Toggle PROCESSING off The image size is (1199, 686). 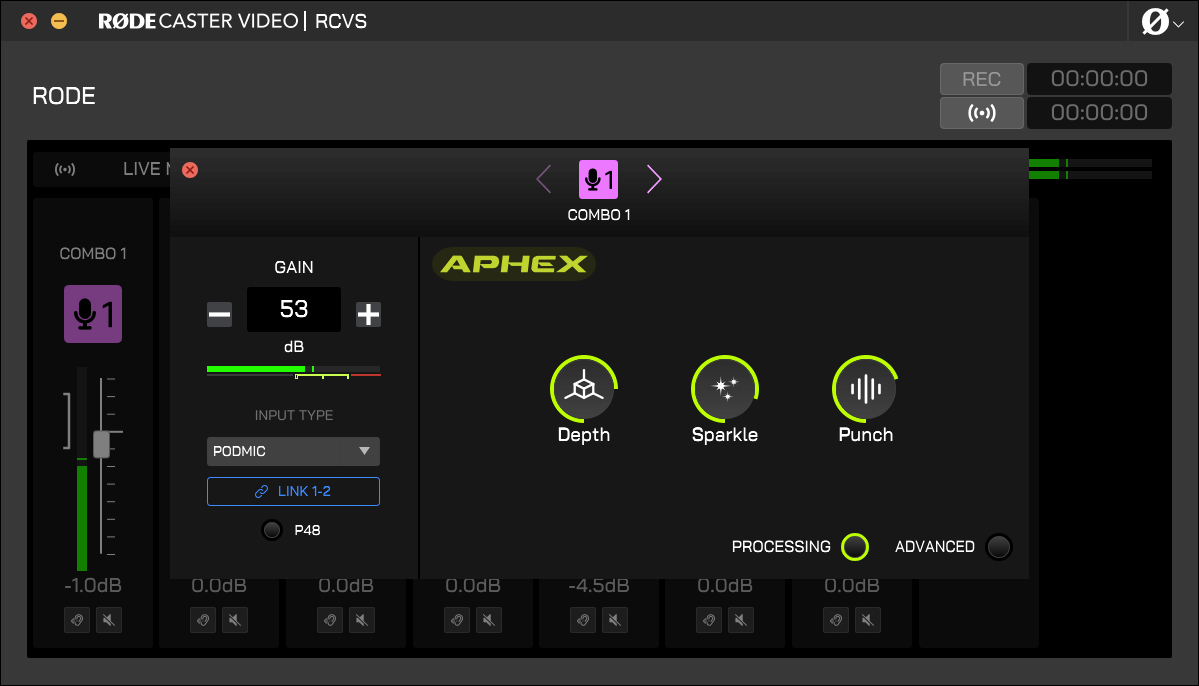pyautogui.click(x=854, y=547)
